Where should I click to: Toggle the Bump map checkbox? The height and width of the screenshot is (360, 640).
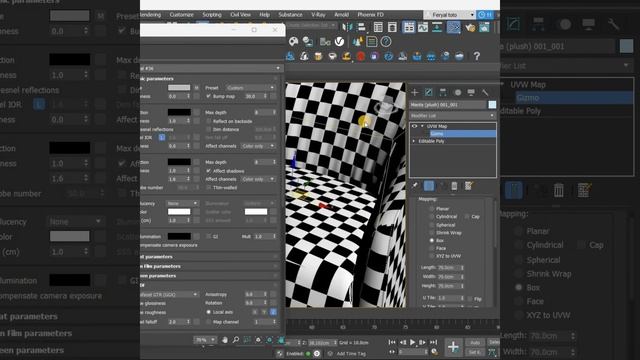(x=209, y=96)
